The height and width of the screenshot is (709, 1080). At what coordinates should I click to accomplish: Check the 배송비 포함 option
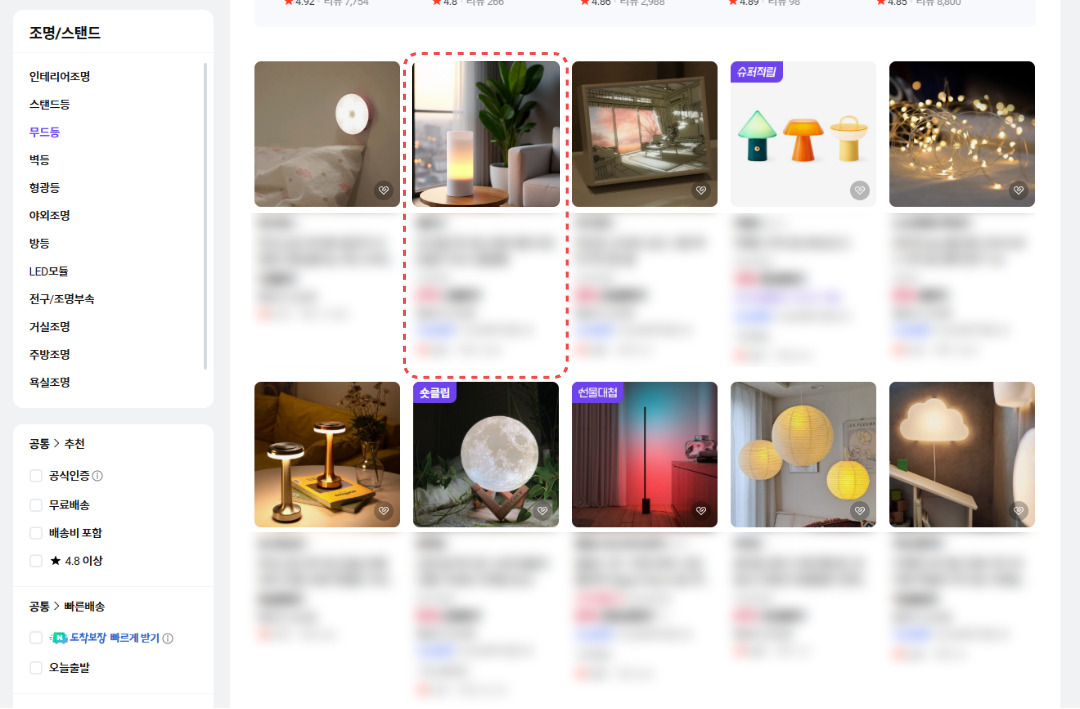tap(36, 533)
